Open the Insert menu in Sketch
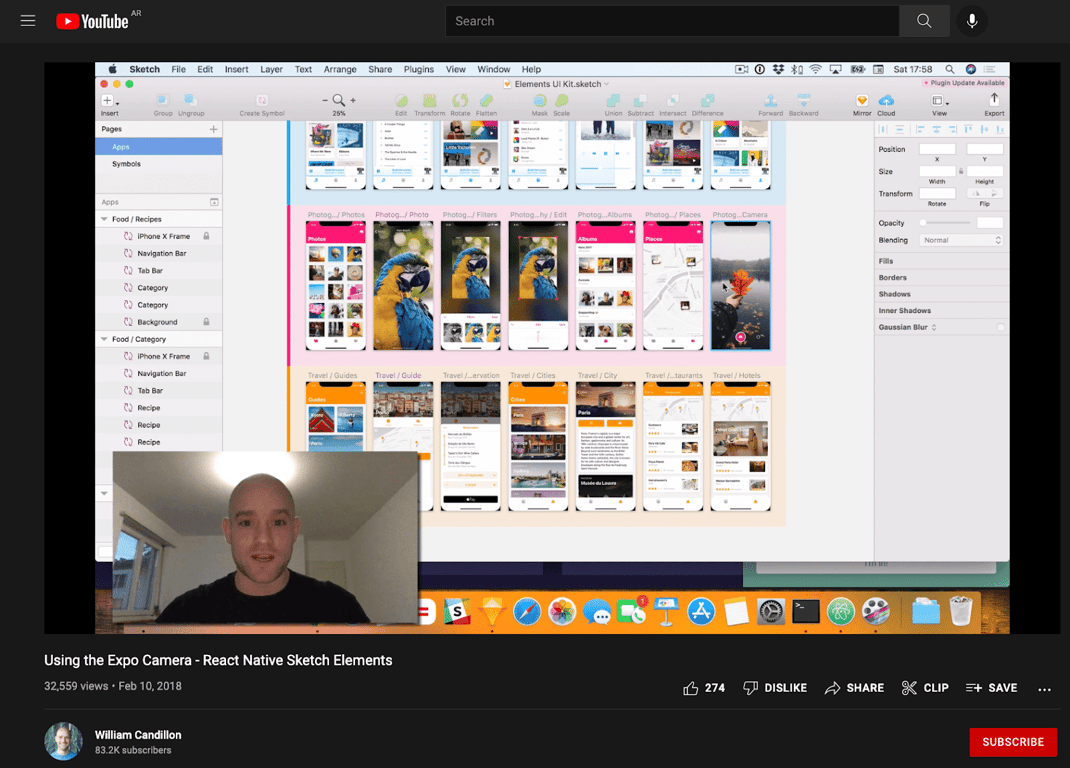 236,69
